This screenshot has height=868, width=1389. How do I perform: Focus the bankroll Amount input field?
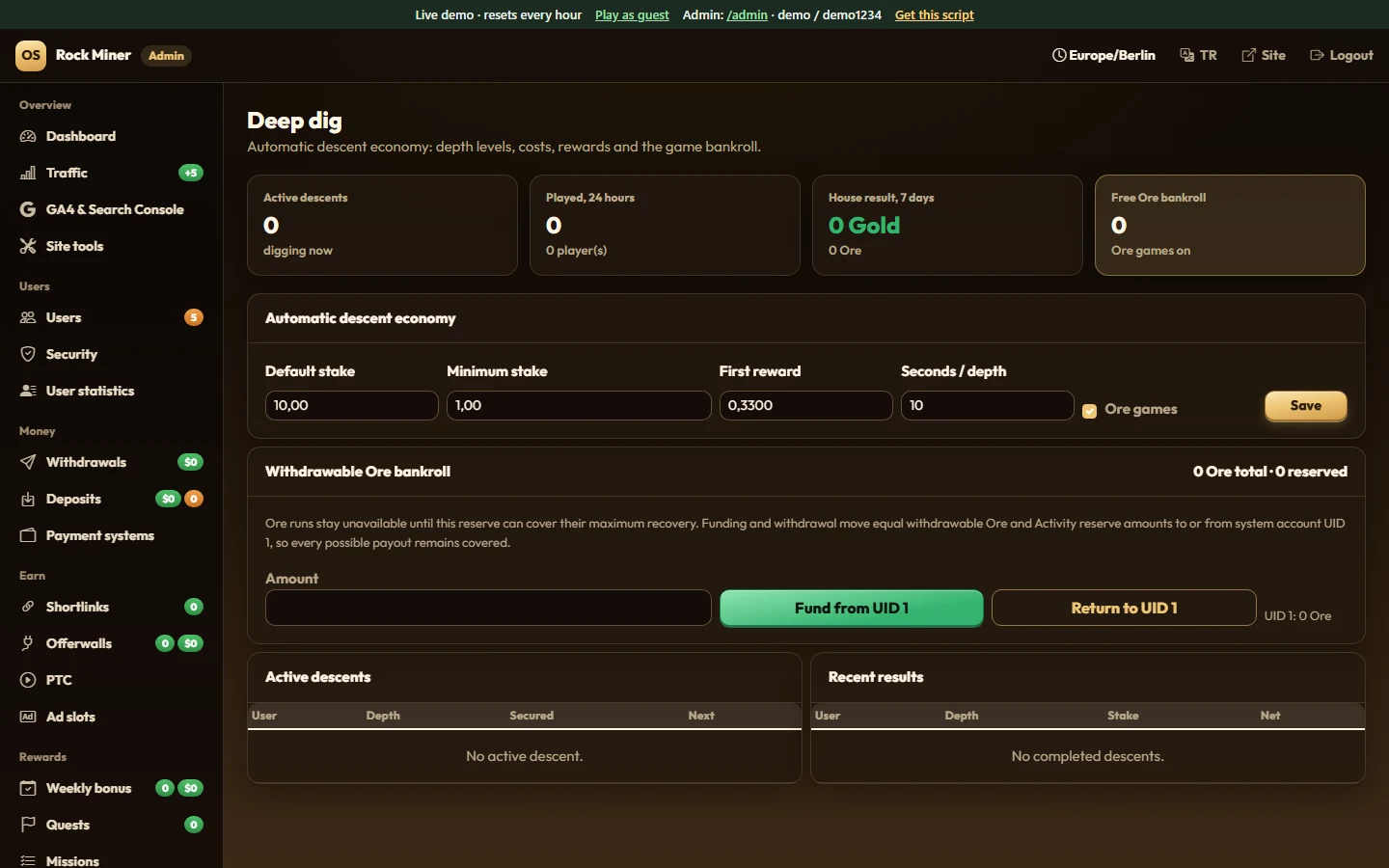(x=488, y=608)
